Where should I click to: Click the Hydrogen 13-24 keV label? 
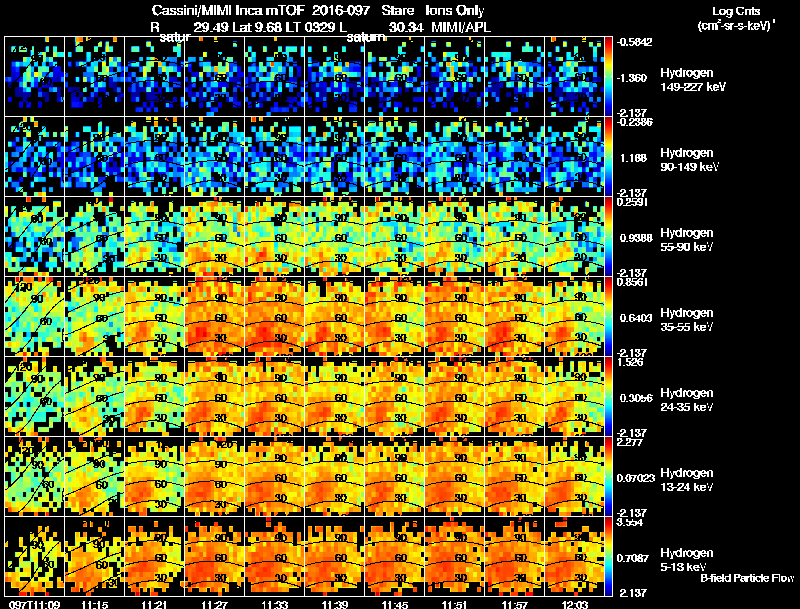coord(687,480)
